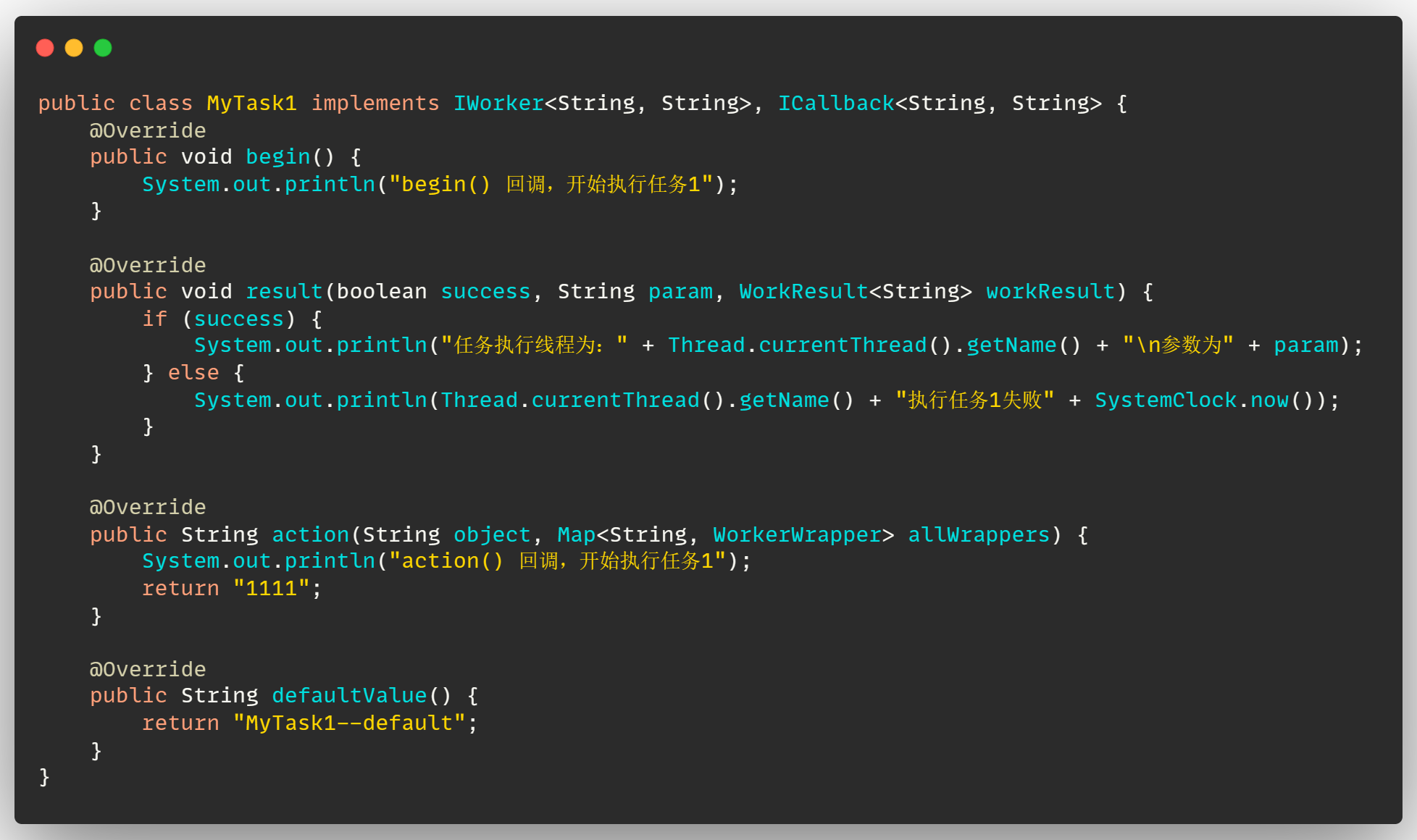
Task: Click the yellow minimize window dot
Action: [74, 48]
